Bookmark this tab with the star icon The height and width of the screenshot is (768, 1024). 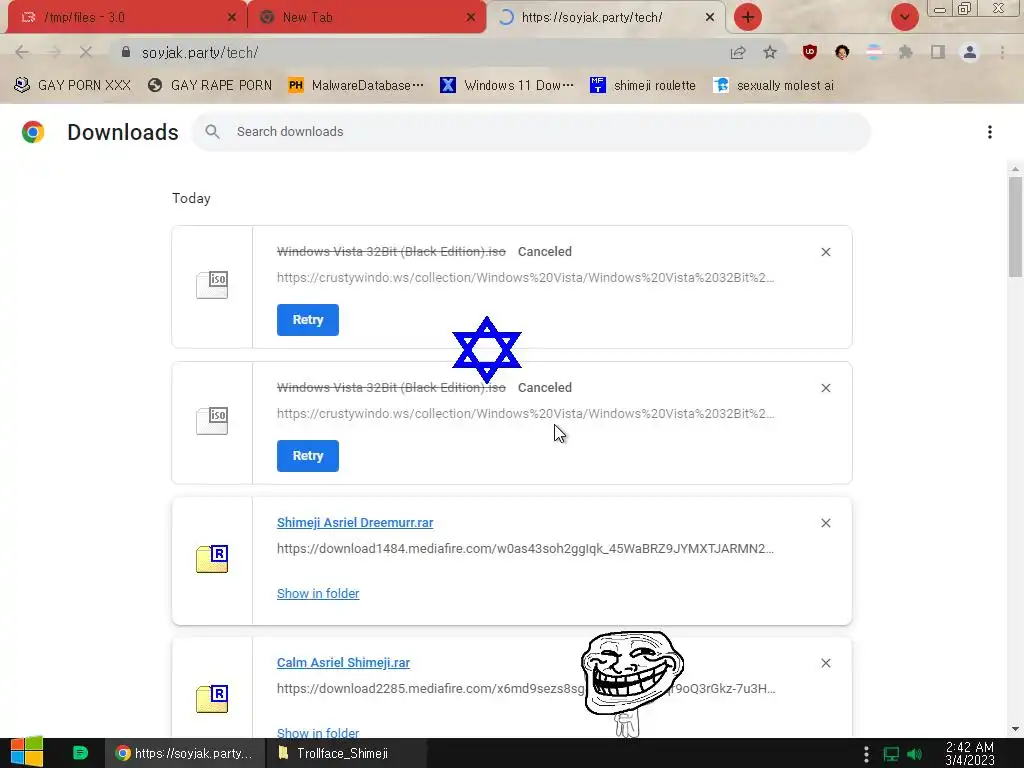770,52
